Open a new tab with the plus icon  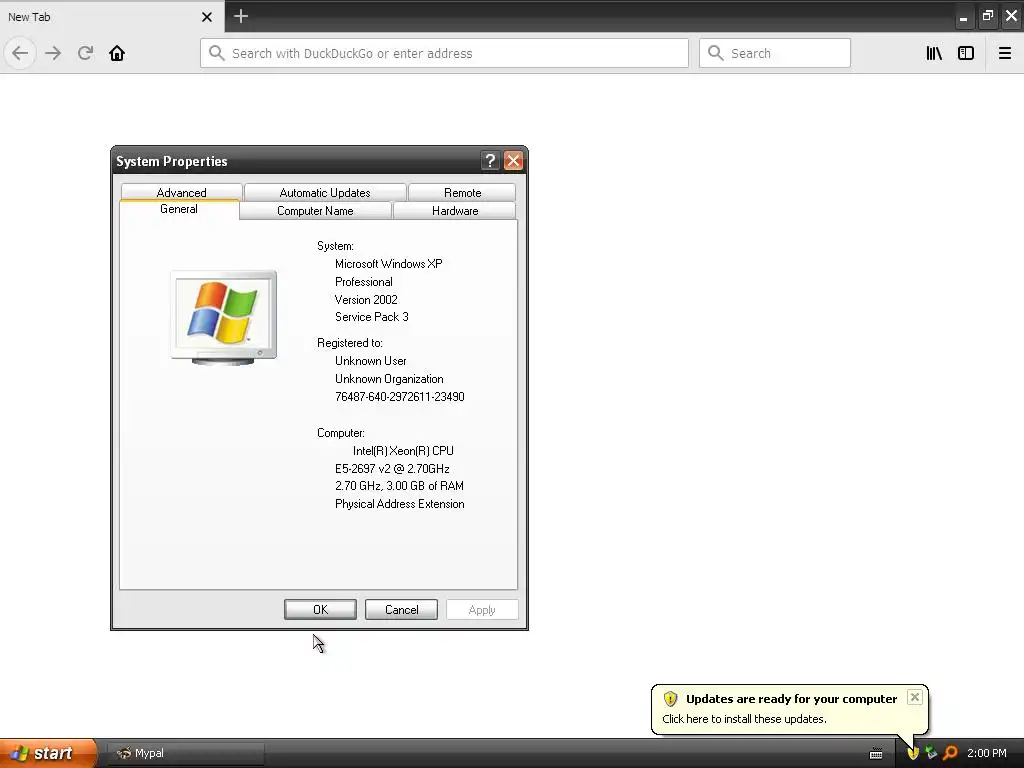pos(240,16)
